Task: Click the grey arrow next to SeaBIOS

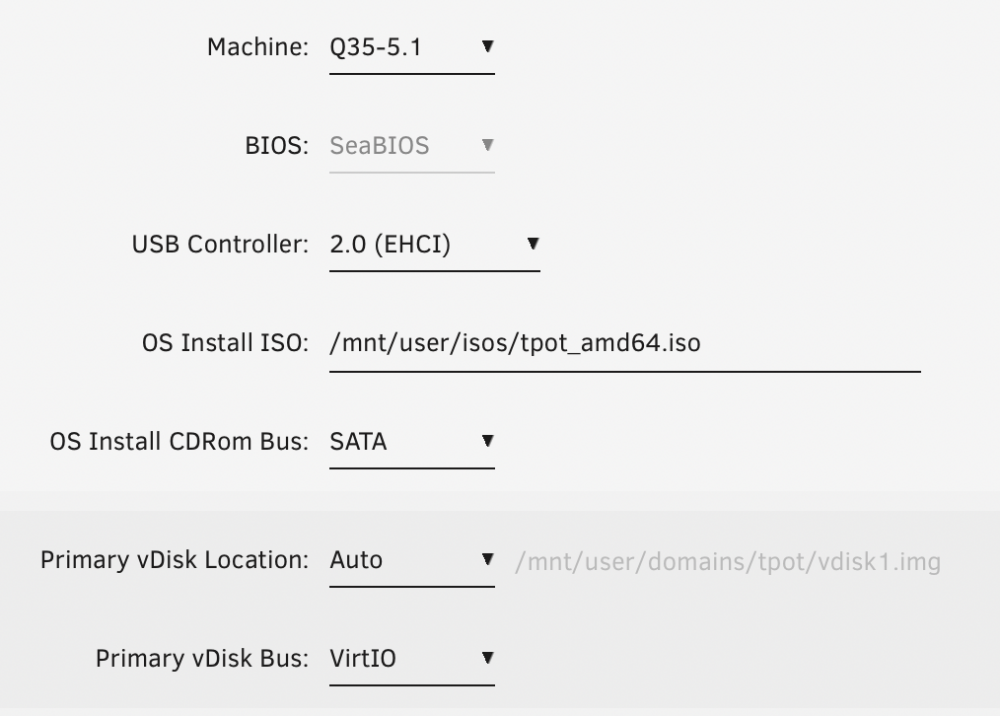Action: point(488,145)
